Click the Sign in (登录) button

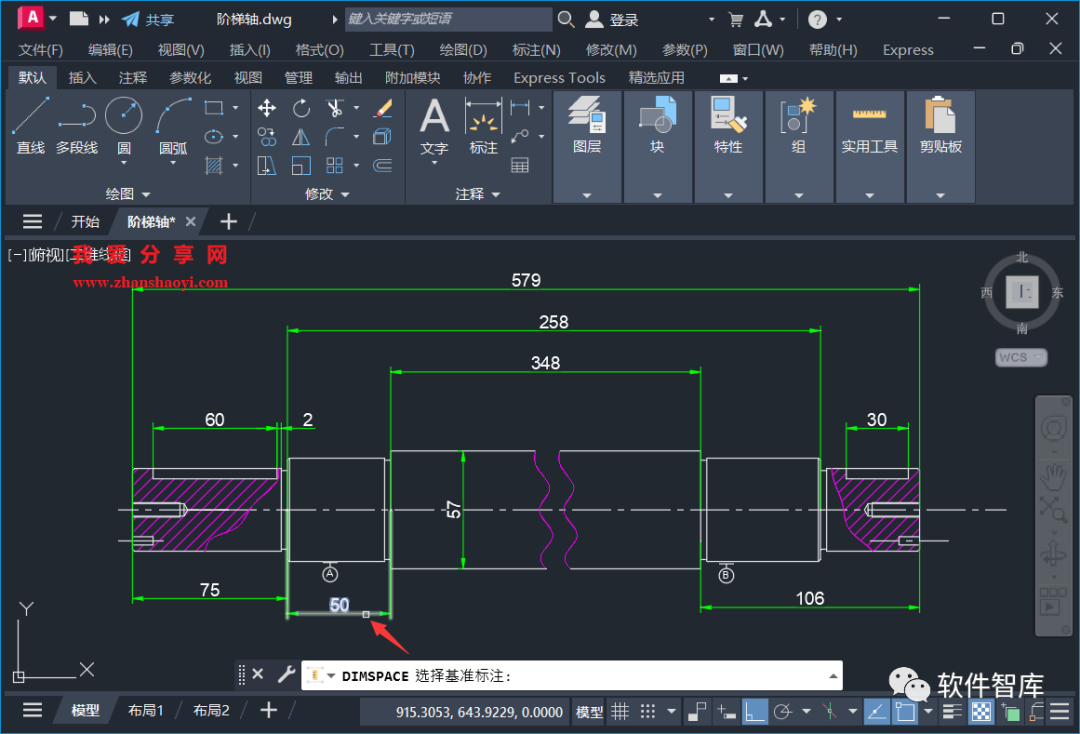pyautogui.click(x=612, y=19)
